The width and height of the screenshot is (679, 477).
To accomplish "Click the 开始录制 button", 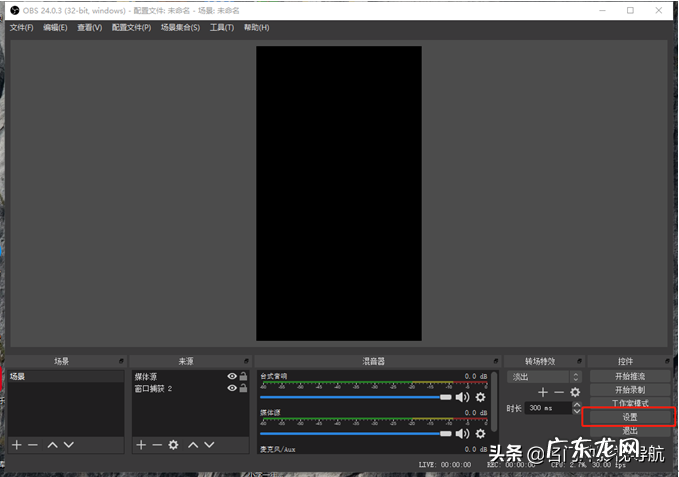I will click(x=630, y=390).
